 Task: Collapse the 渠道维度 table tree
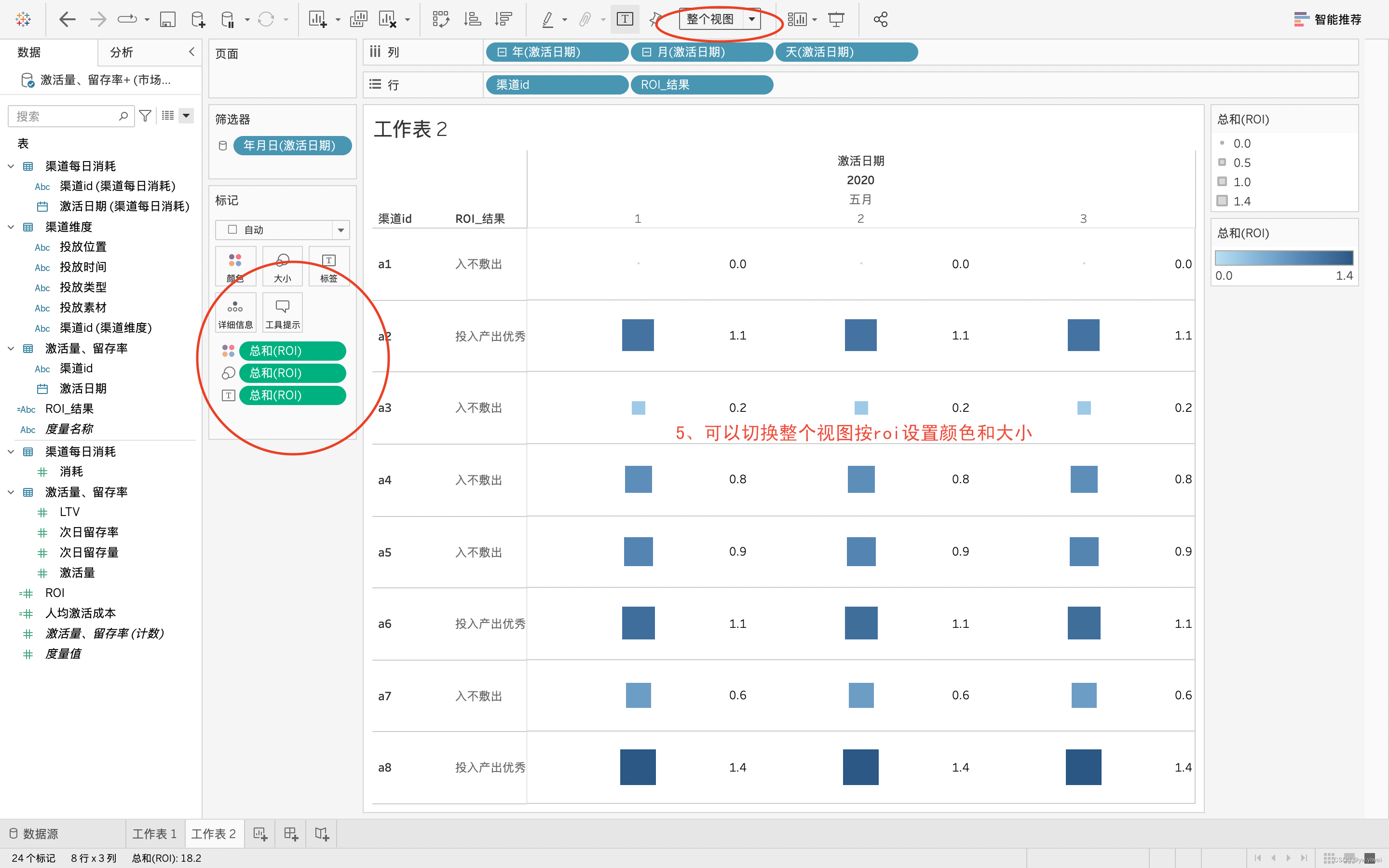pos(11,227)
